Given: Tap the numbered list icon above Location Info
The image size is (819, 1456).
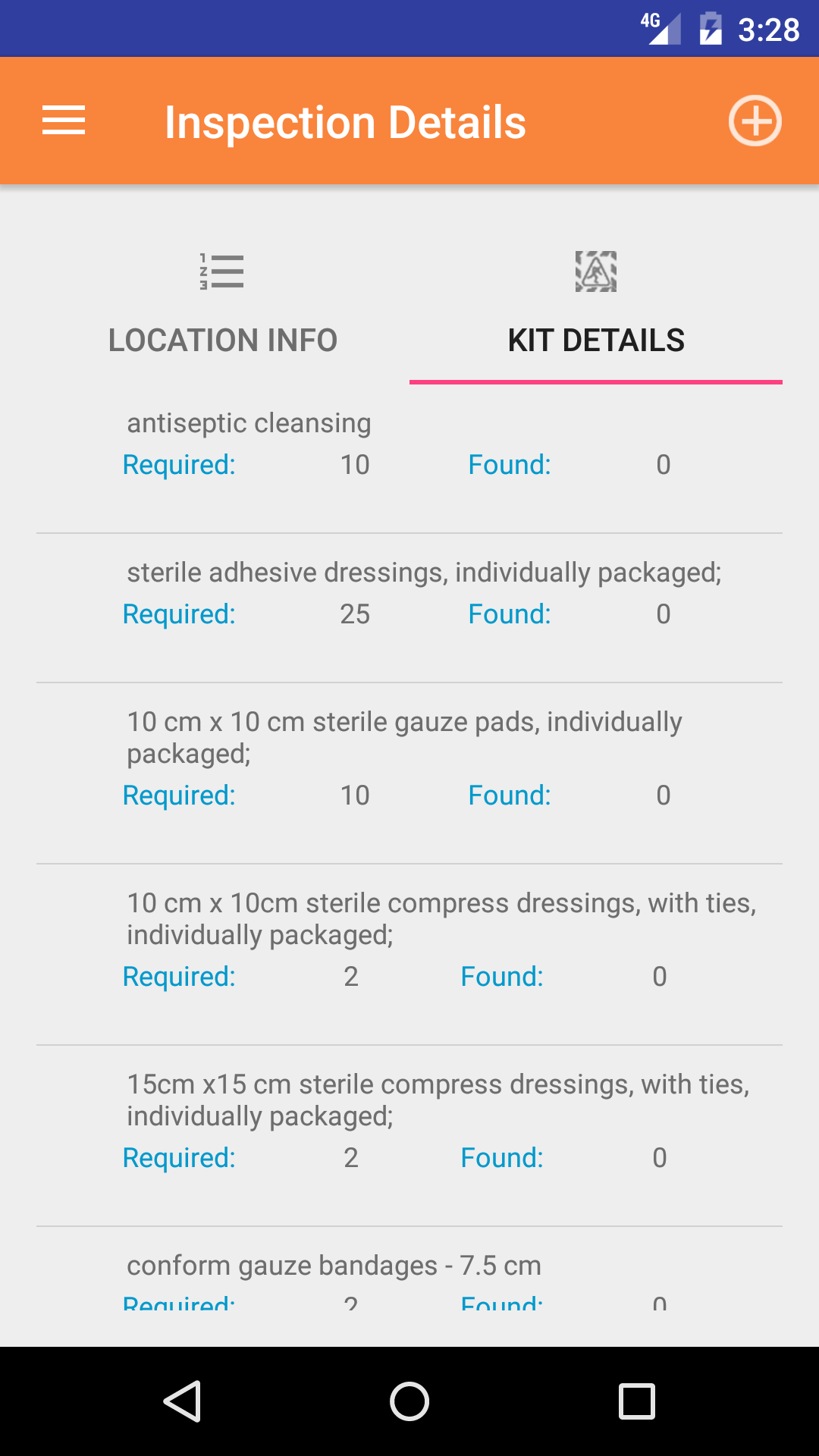Looking at the screenshot, I should tap(221, 271).
